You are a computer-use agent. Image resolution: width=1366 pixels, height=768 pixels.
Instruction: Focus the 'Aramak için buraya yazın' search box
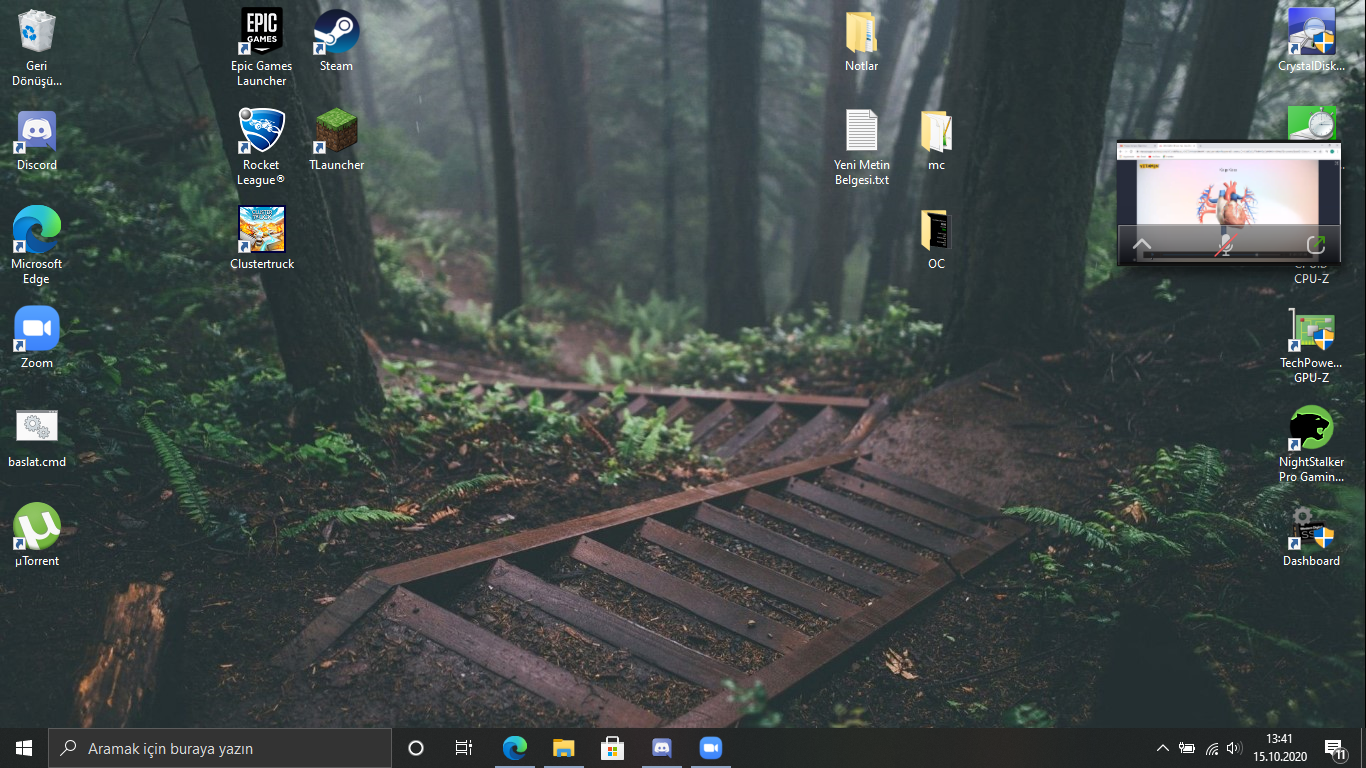click(220, 748)
